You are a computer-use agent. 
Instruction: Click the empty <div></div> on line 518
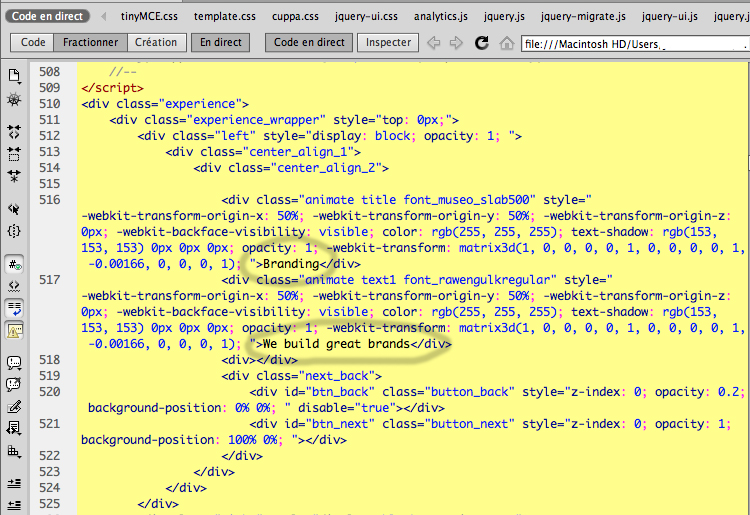[x=259, y=360]
